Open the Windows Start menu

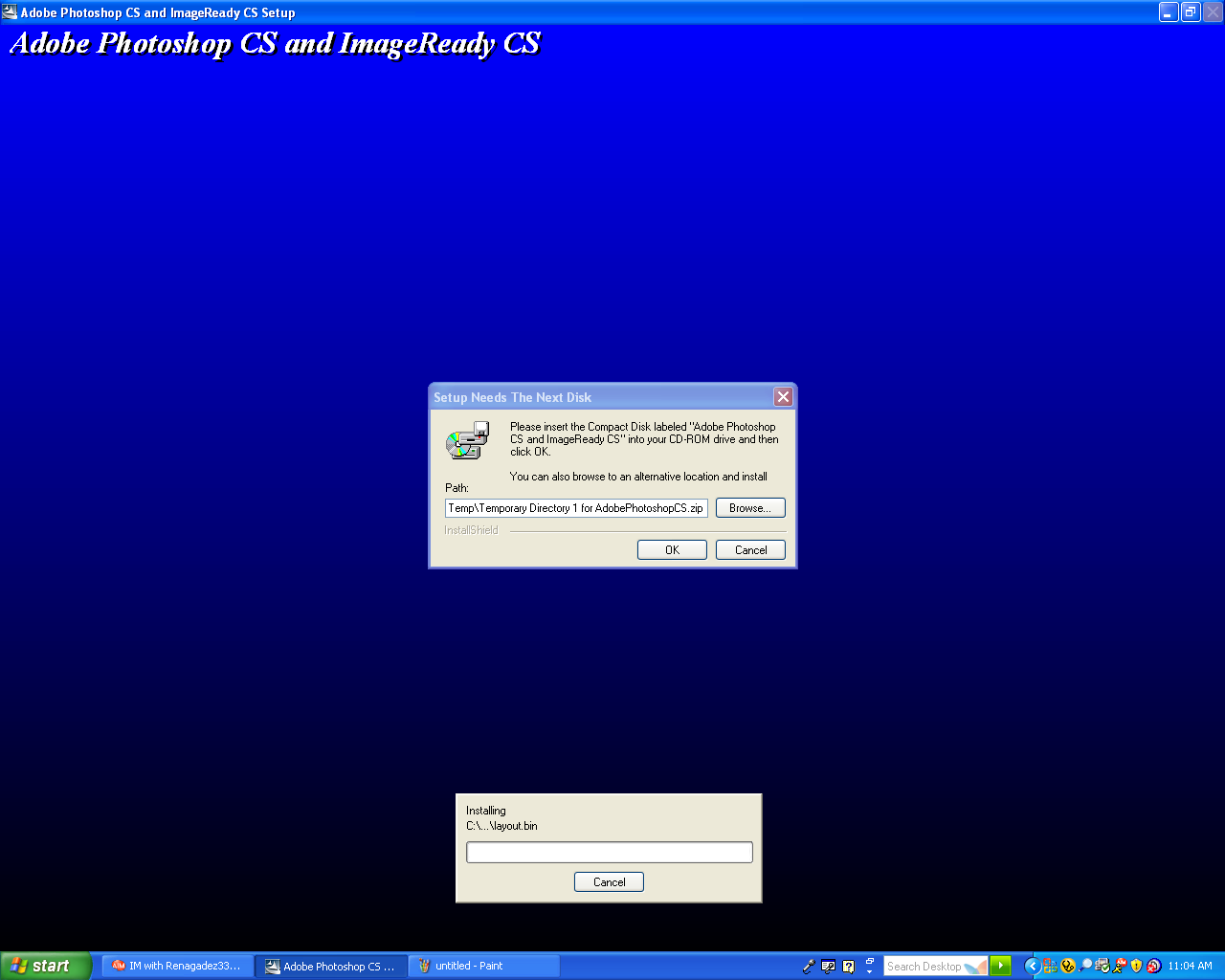click(x=45, y=966)
